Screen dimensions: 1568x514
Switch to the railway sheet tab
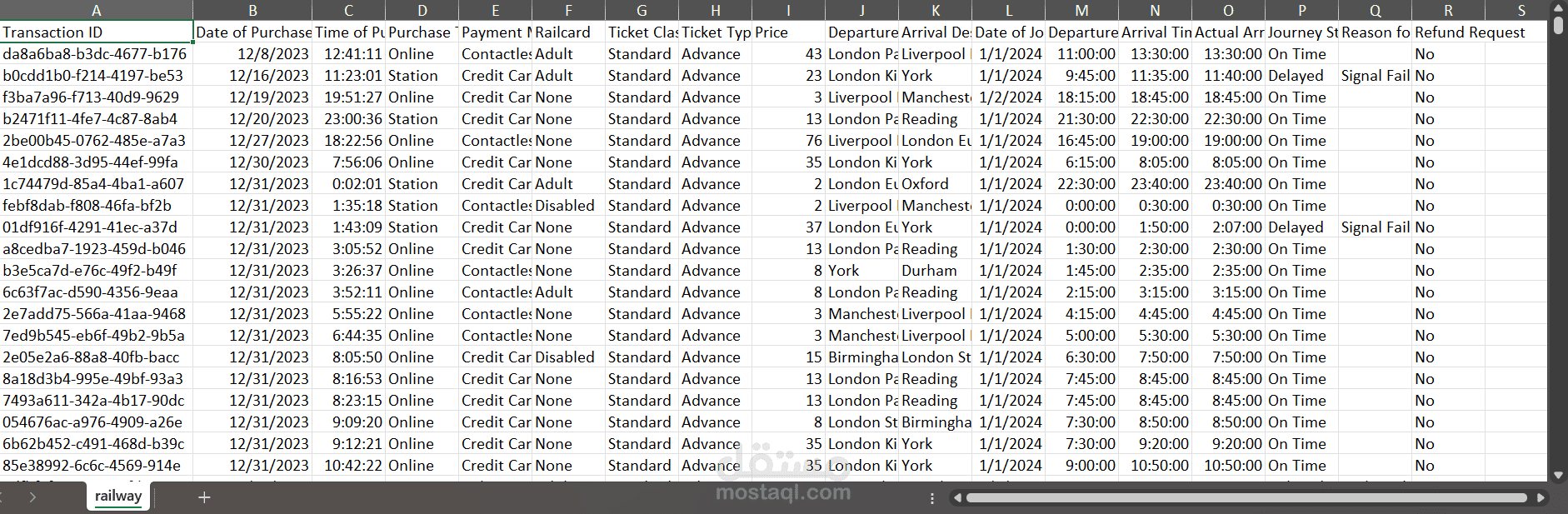pyautogui.click(x=118, y=497)
